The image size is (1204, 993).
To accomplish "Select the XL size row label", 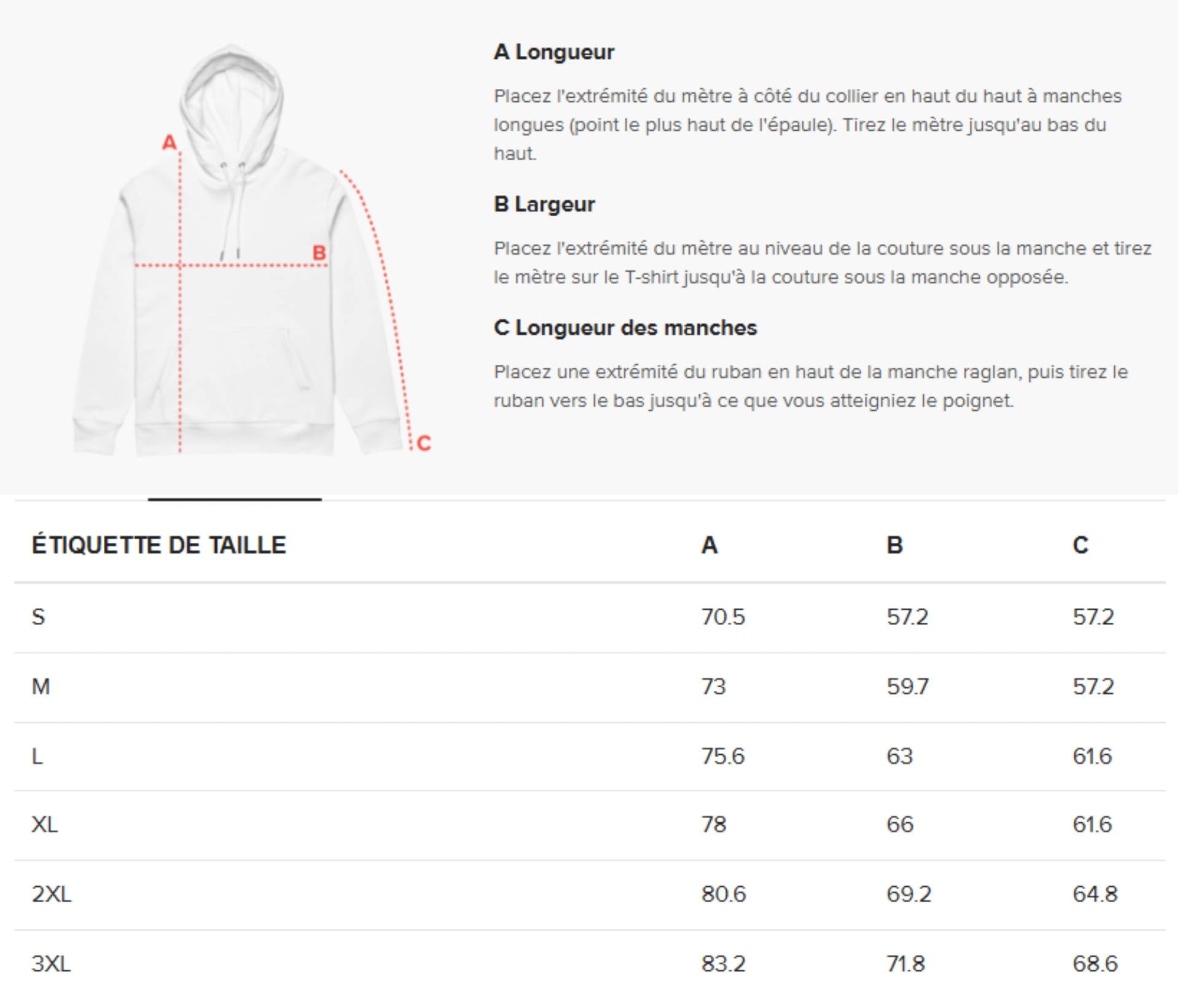I will 44,825.
